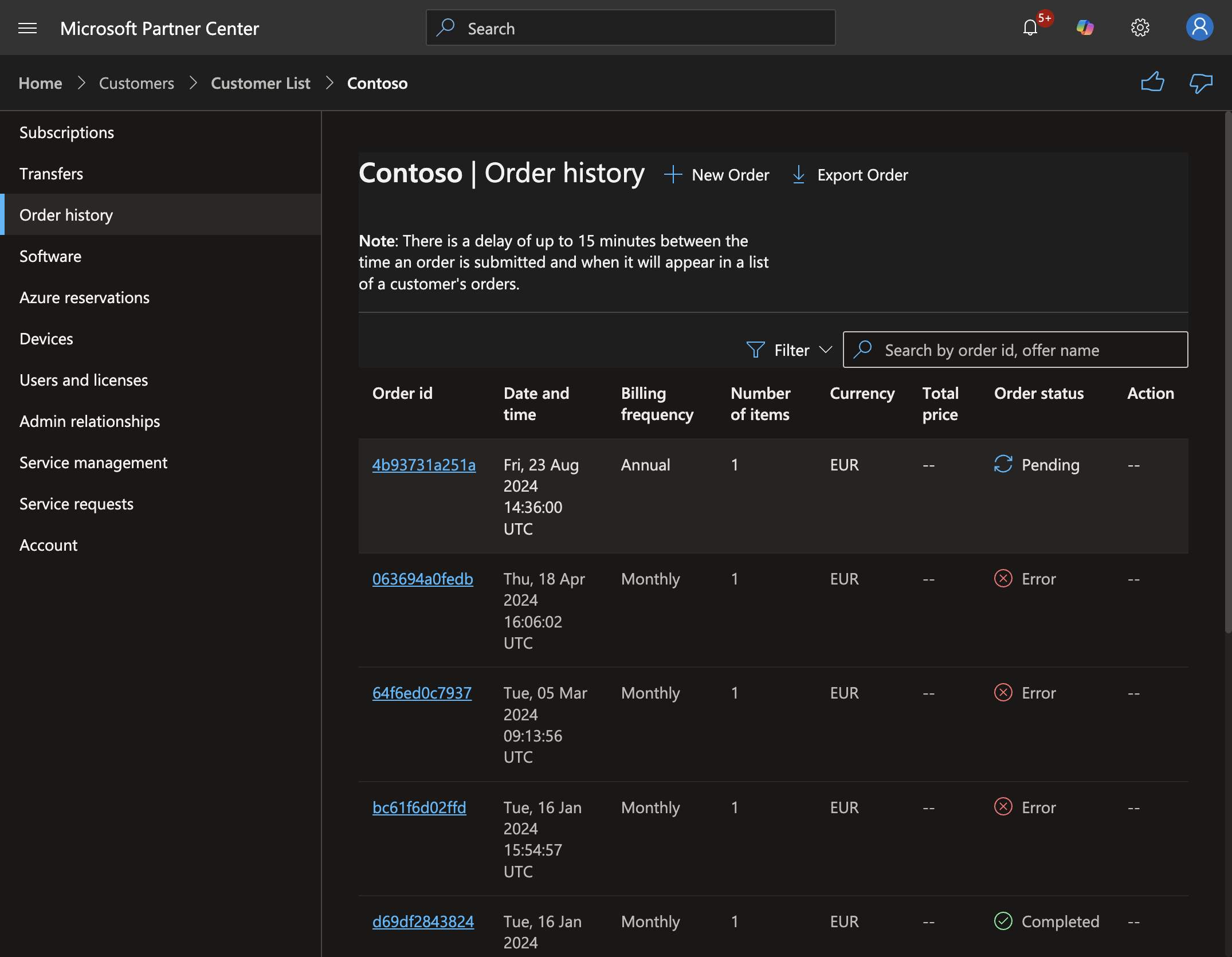
Task: Open the notifications bell
Action: 1030,28
